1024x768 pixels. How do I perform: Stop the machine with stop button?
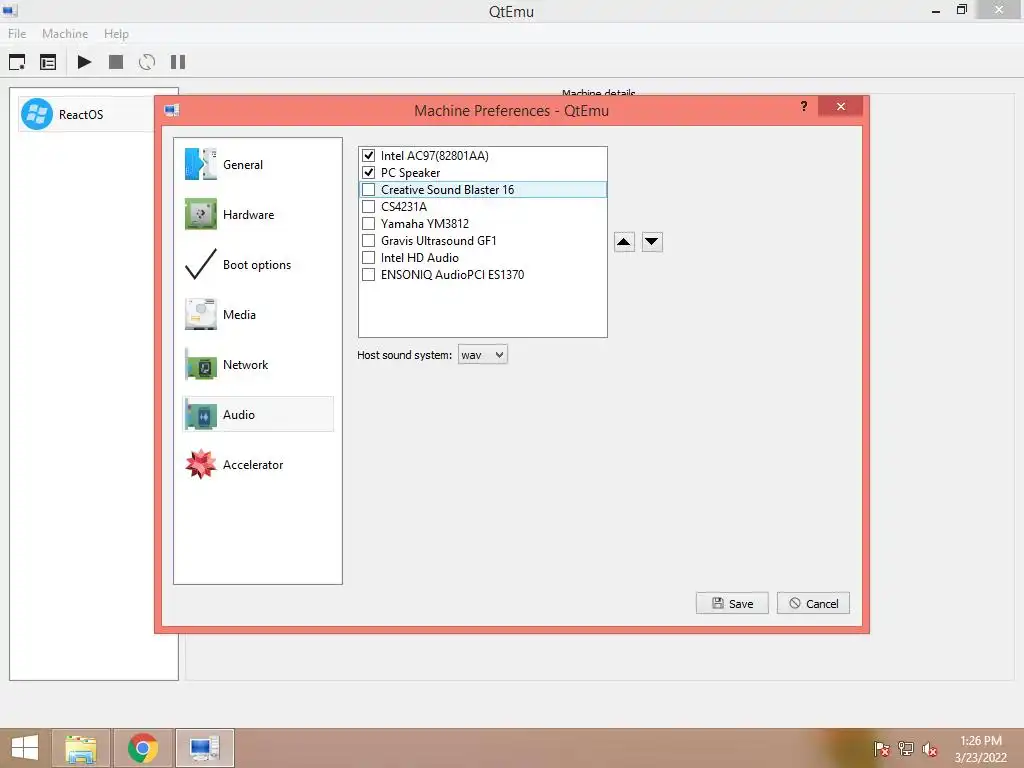point(116,62)
